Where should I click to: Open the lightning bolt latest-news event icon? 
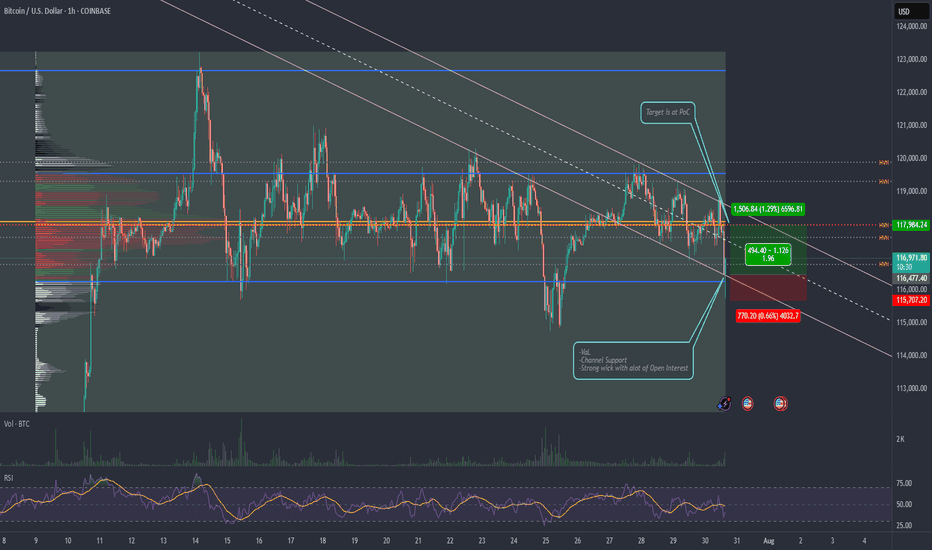coord(724,404)
